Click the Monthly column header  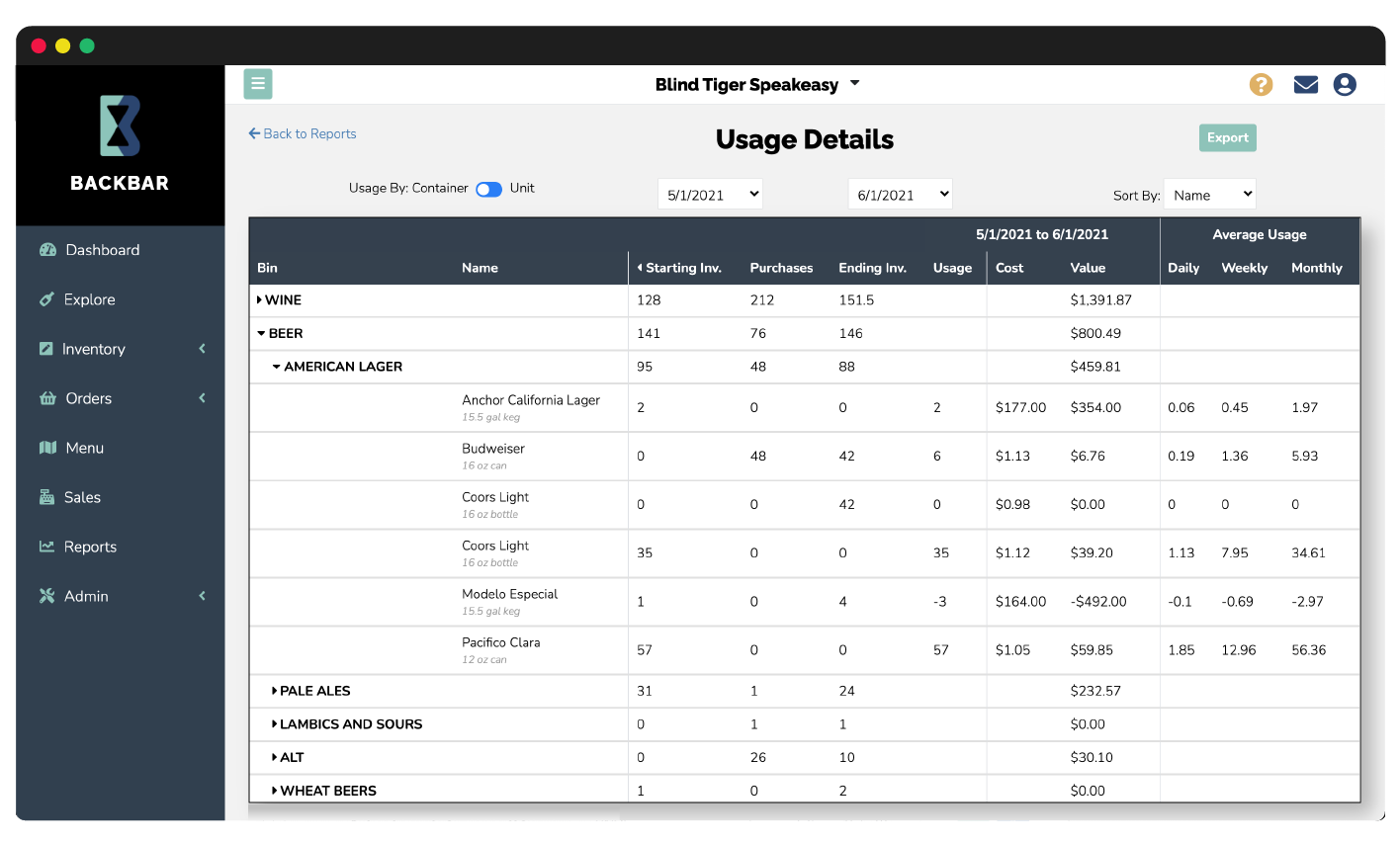tap(1316, 268)
